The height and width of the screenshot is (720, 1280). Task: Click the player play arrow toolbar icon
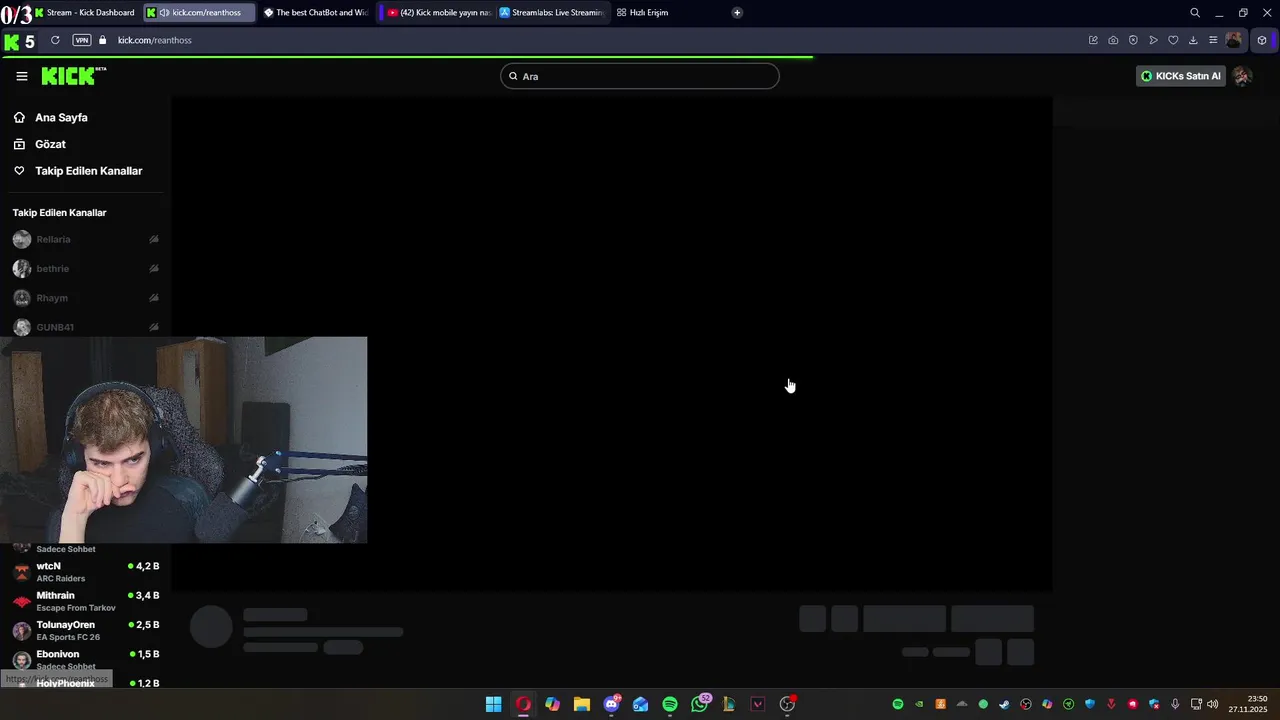[1153, 40]
